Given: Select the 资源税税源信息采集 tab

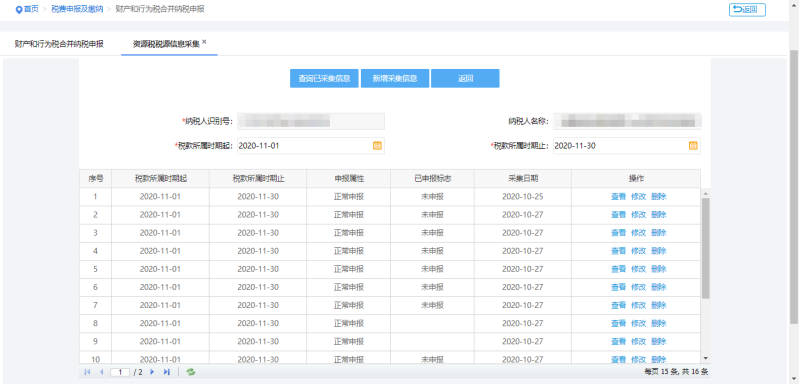Looking at the screenshot, I should click(x=166, y=44).
